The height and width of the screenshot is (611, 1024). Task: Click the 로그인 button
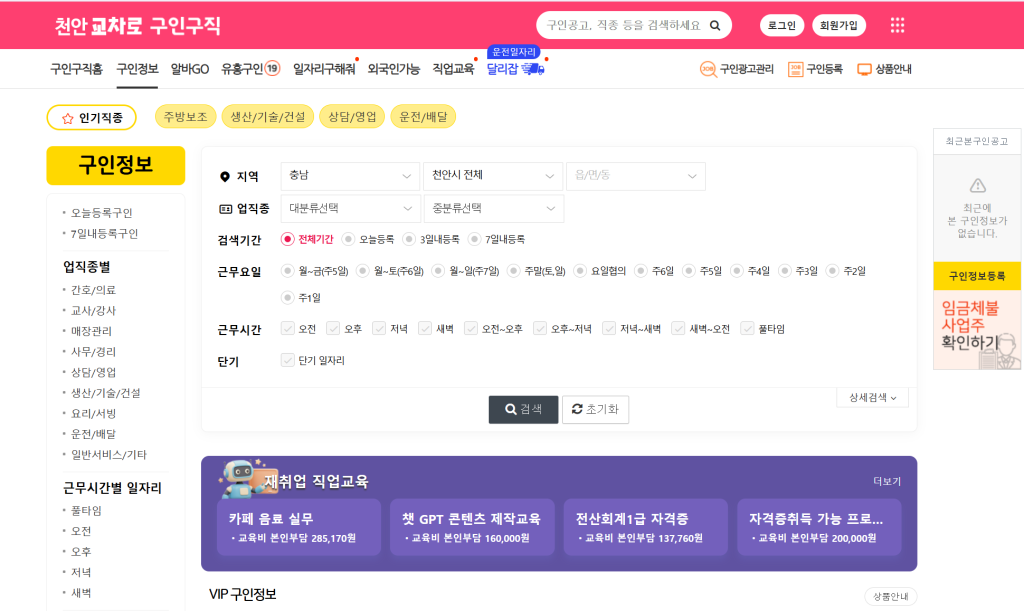point(782,25)
